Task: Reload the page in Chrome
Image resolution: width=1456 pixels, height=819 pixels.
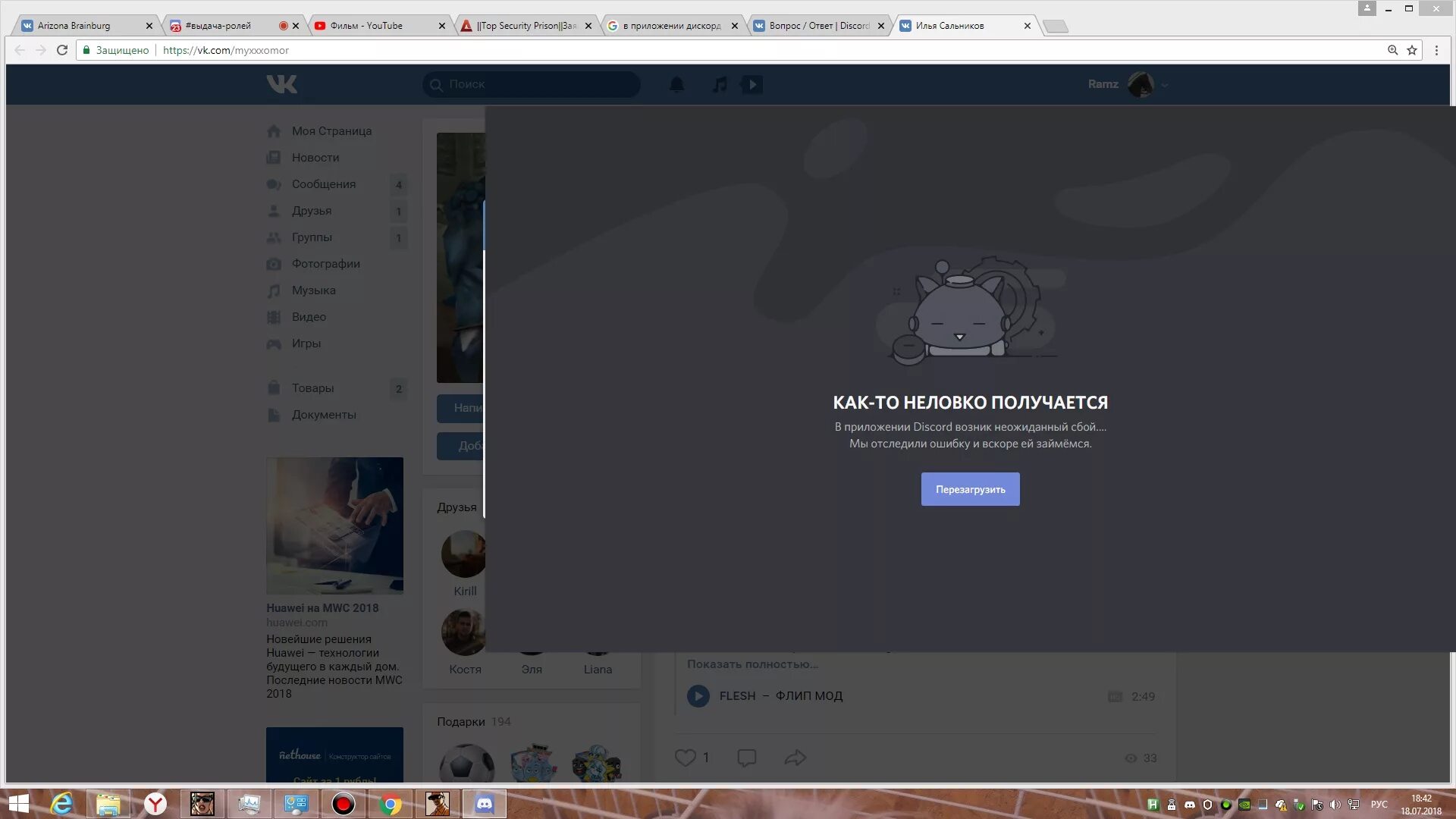Action: (x=62, y=50)
